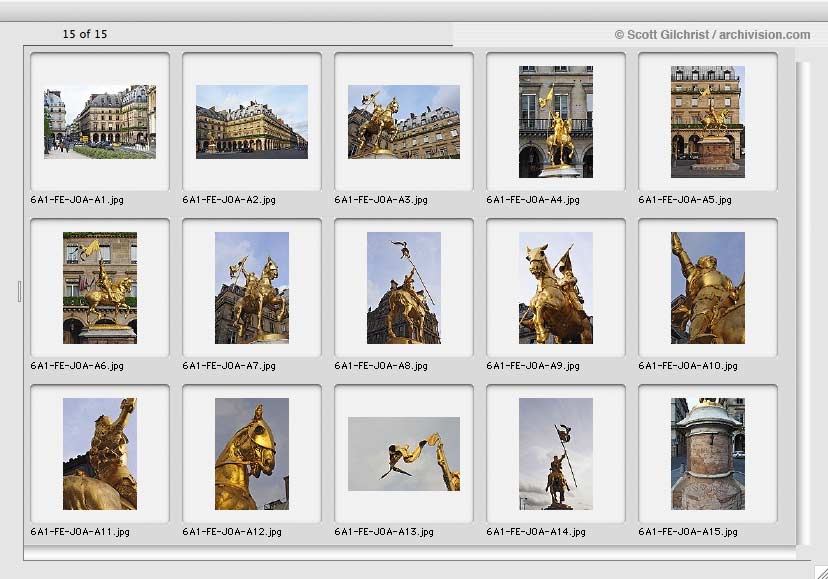Click the file name 6A1-FE-JOA-A1.jpg

77,200
